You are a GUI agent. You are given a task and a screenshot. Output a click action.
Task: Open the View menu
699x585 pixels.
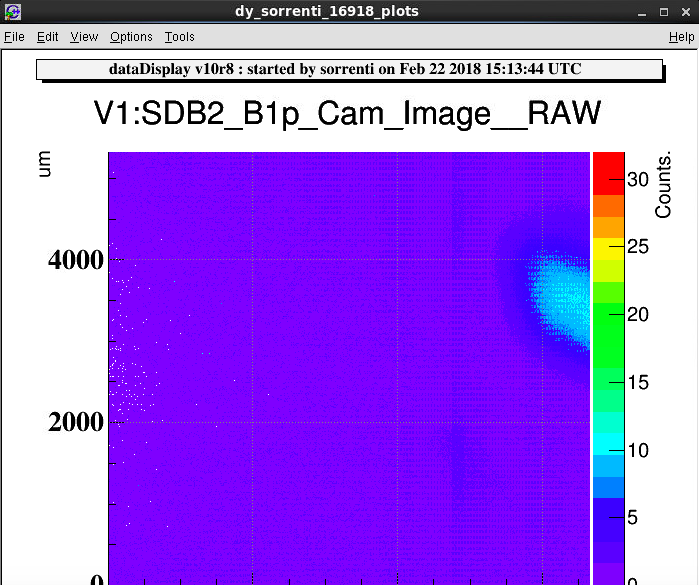tap(84, 37)
